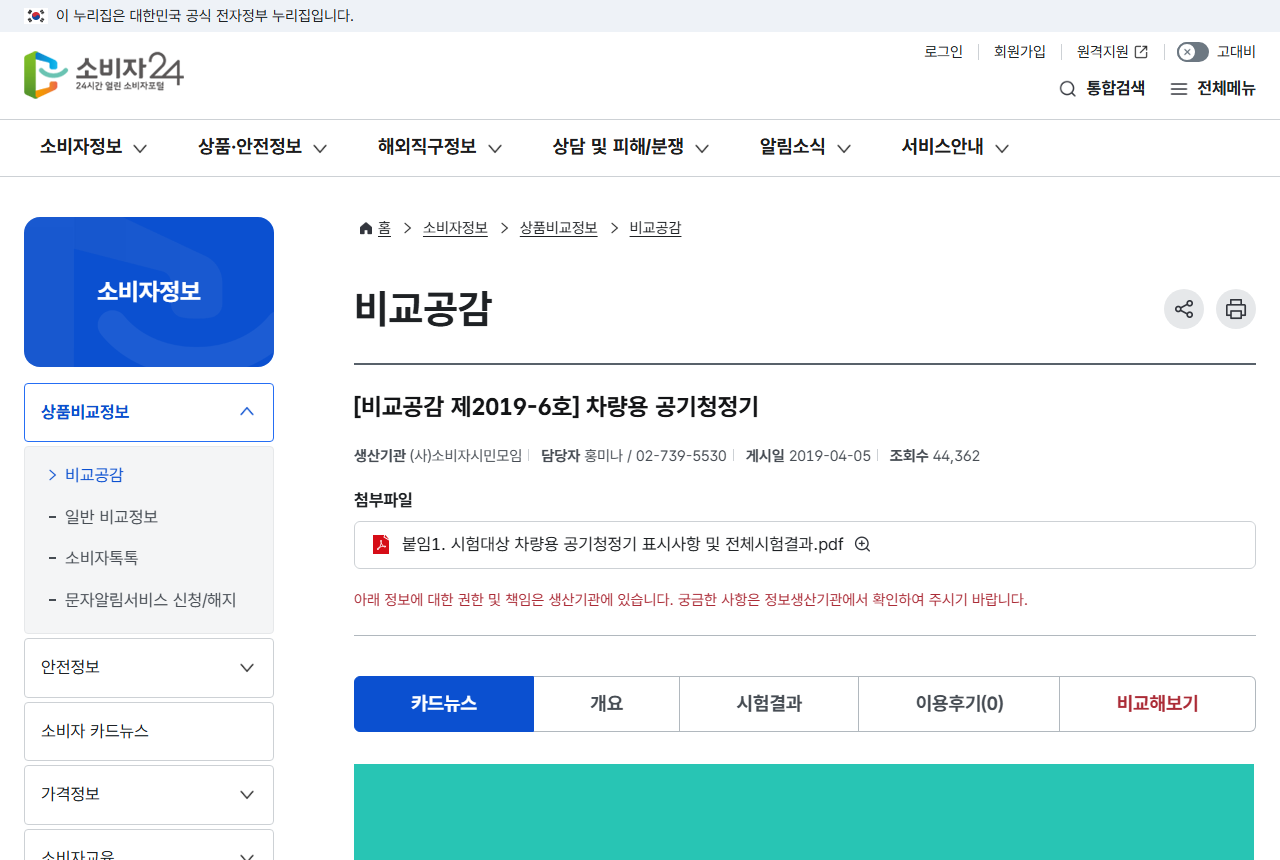
Task: Open the 이용후기(0) tab
Action: 959,704
